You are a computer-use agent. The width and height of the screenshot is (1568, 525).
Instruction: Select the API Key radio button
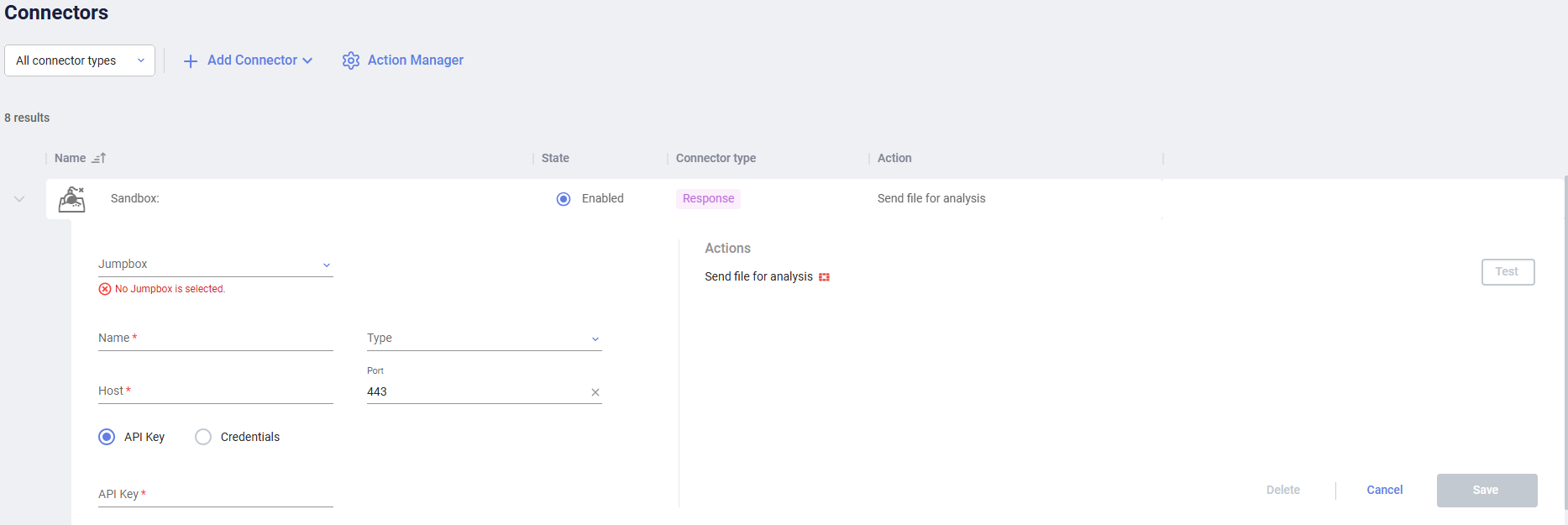pos(107,437)
